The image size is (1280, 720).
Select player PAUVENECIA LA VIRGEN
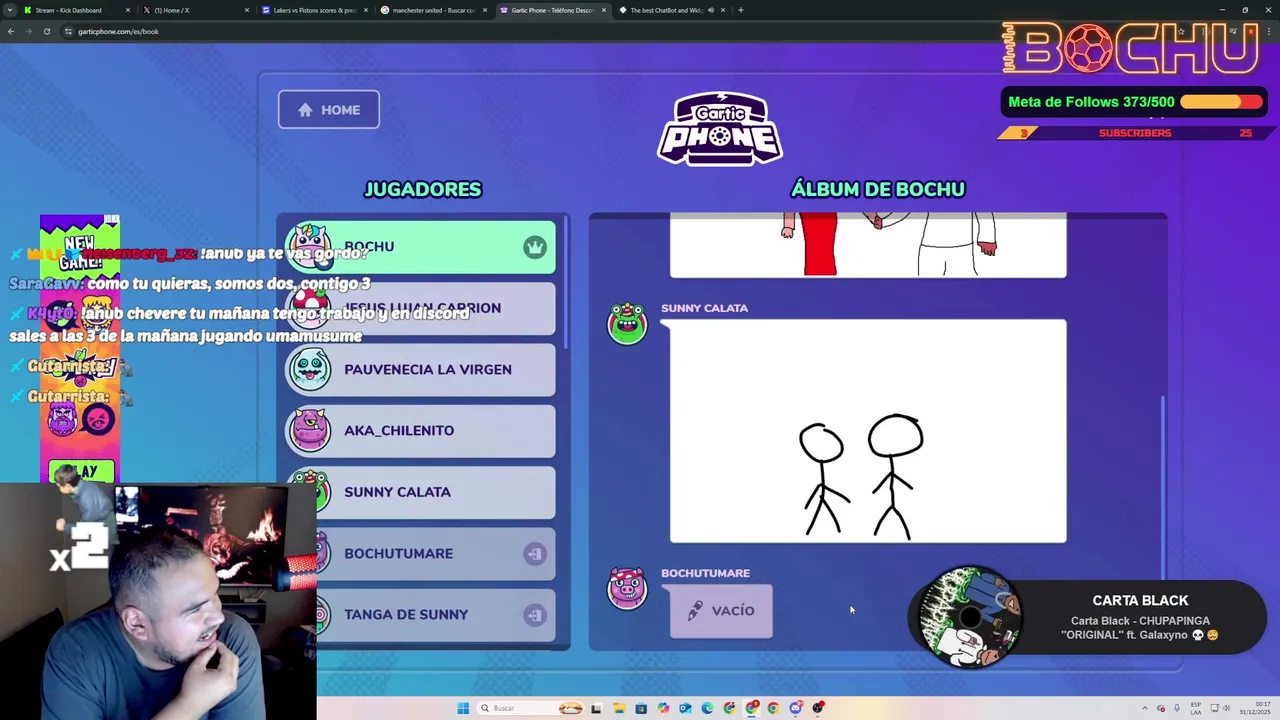pos(420,369)
